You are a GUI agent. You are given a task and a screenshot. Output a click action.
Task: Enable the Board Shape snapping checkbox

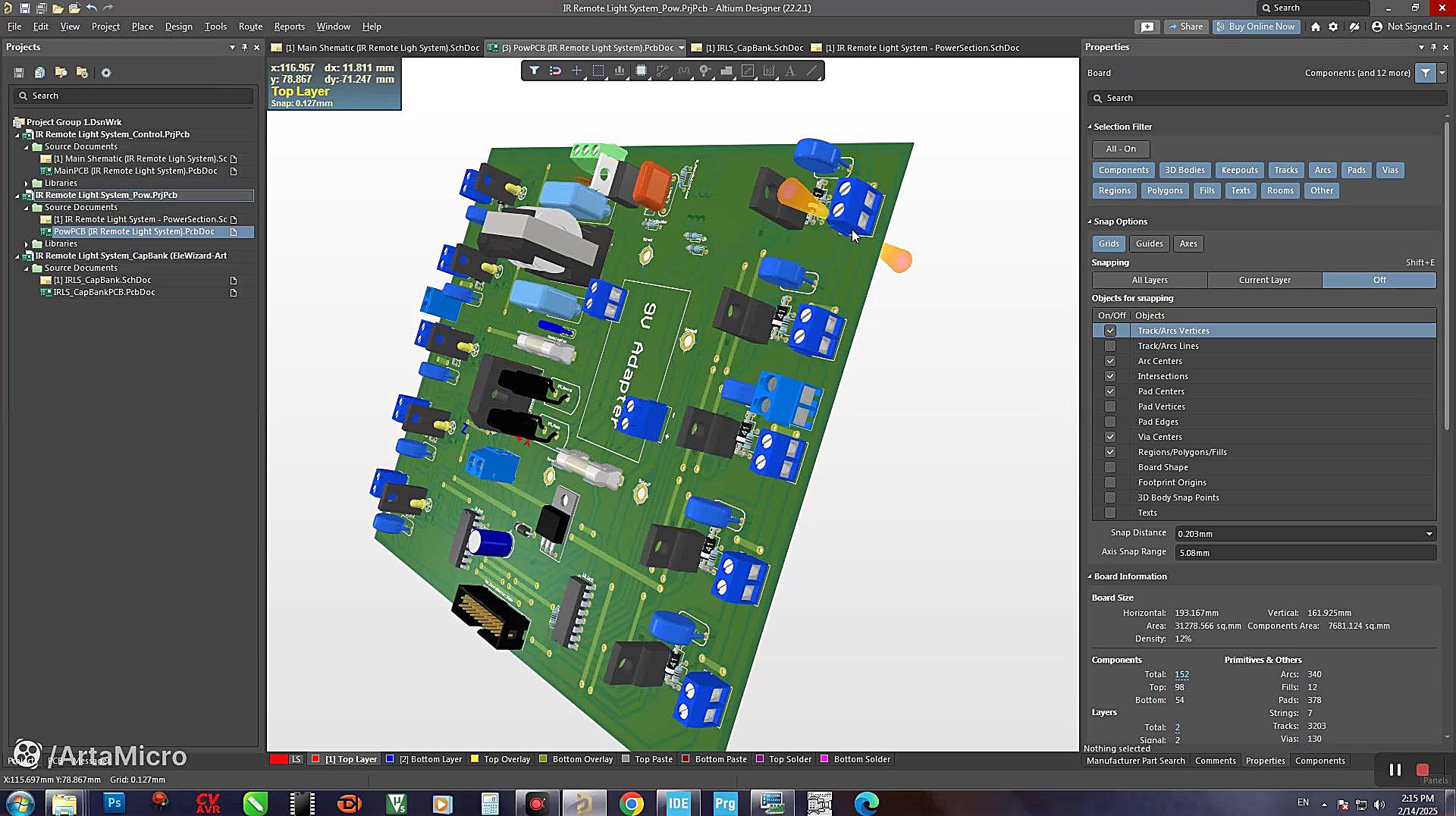coord(1110,467)
